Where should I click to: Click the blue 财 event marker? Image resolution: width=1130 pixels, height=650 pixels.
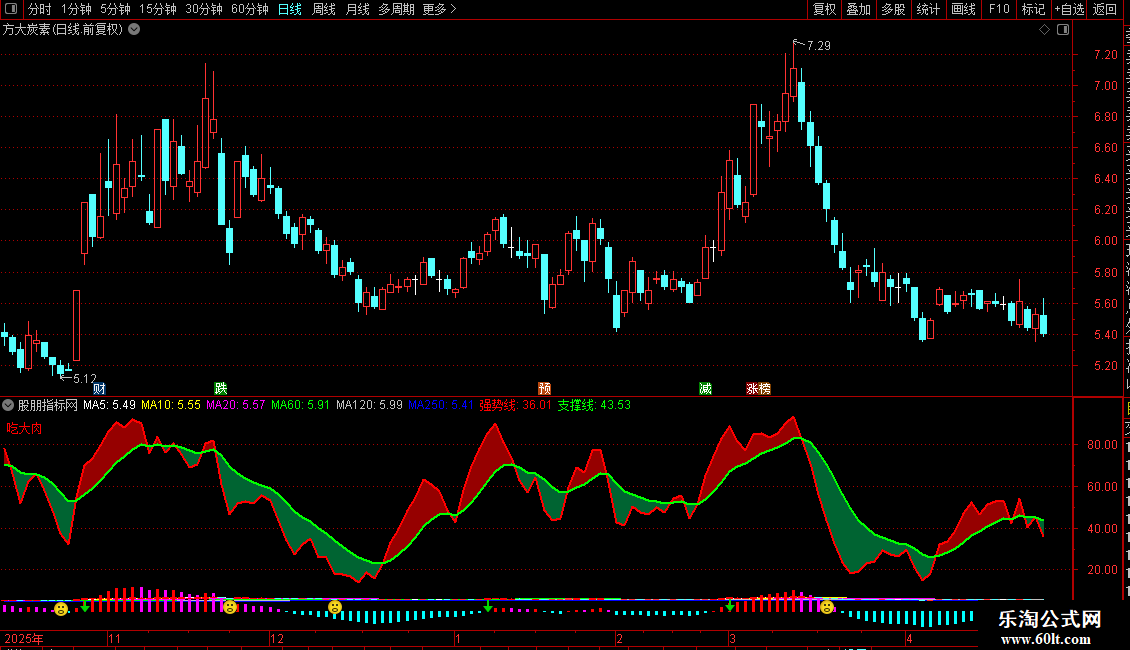click(99, 388)
